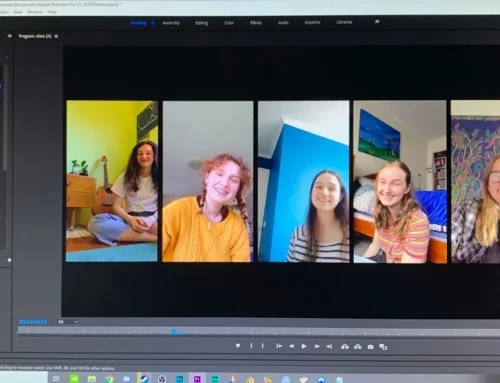Open Photoshop from the taskbar
The width and height of the screenshot is (500, 383).
coord(179,379)
